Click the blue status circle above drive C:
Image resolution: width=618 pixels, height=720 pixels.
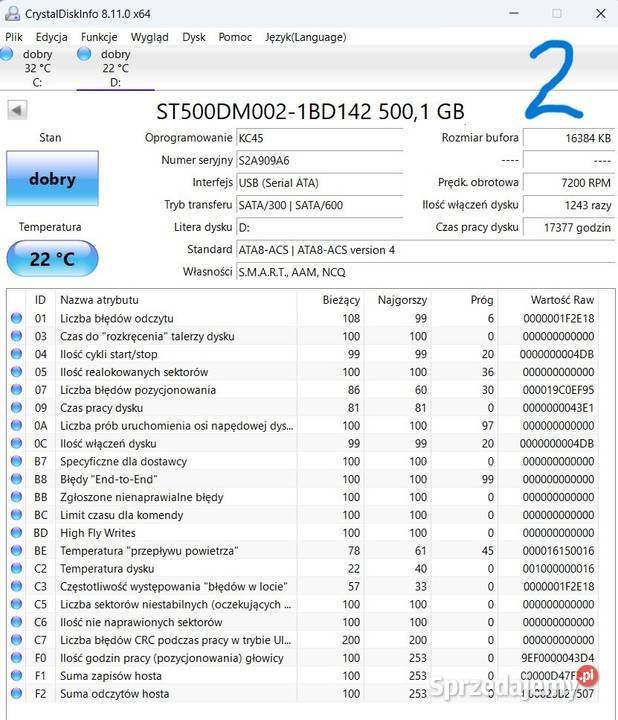[x=6, y=54]
